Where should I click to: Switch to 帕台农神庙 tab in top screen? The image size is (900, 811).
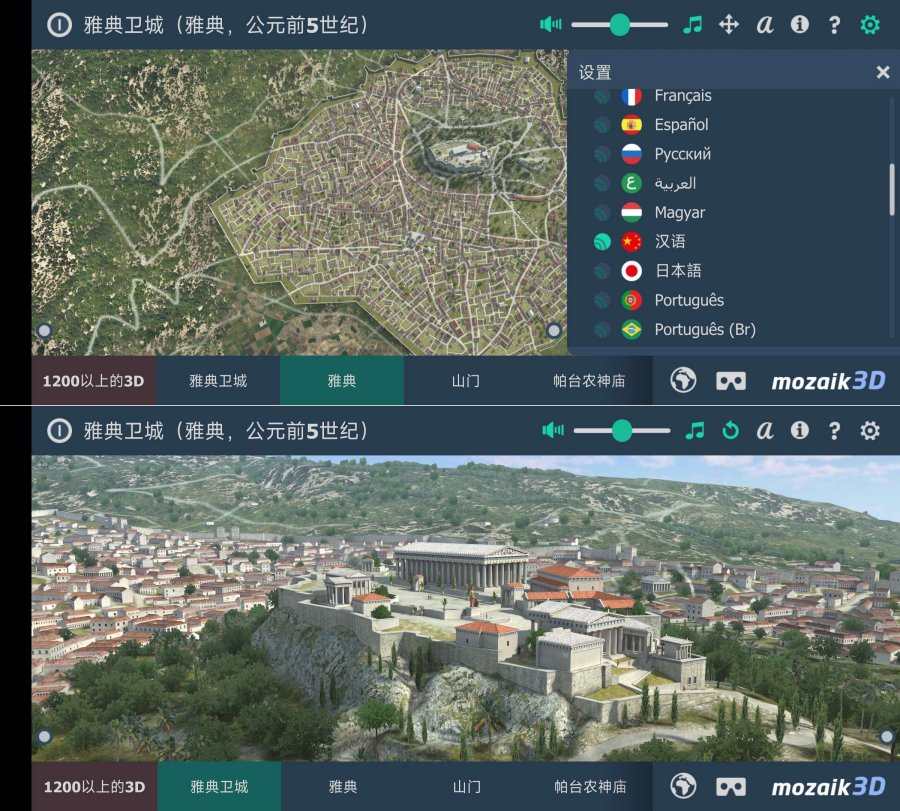[x=589, y=381]
